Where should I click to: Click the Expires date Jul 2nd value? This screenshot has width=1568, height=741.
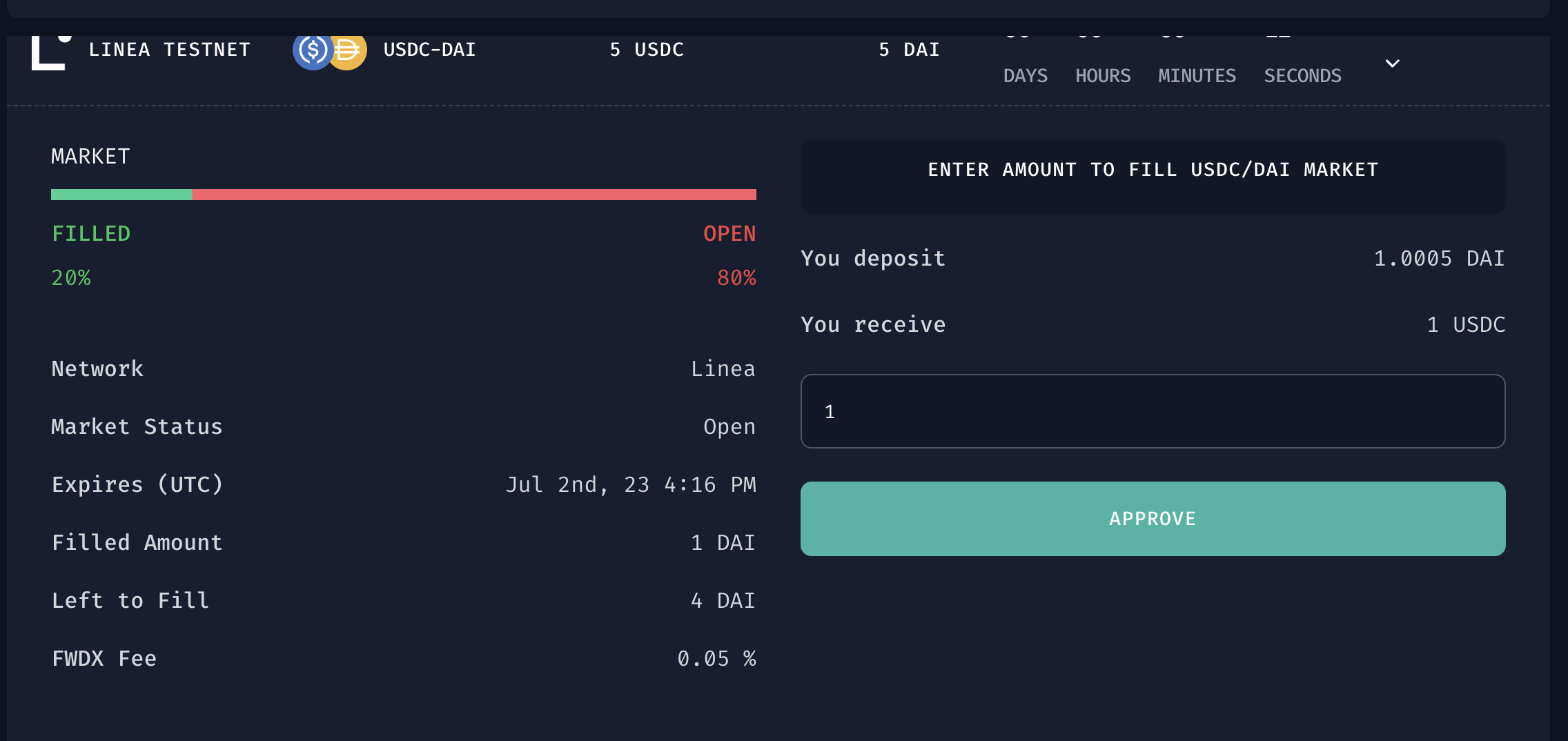[x=631, y=485]
